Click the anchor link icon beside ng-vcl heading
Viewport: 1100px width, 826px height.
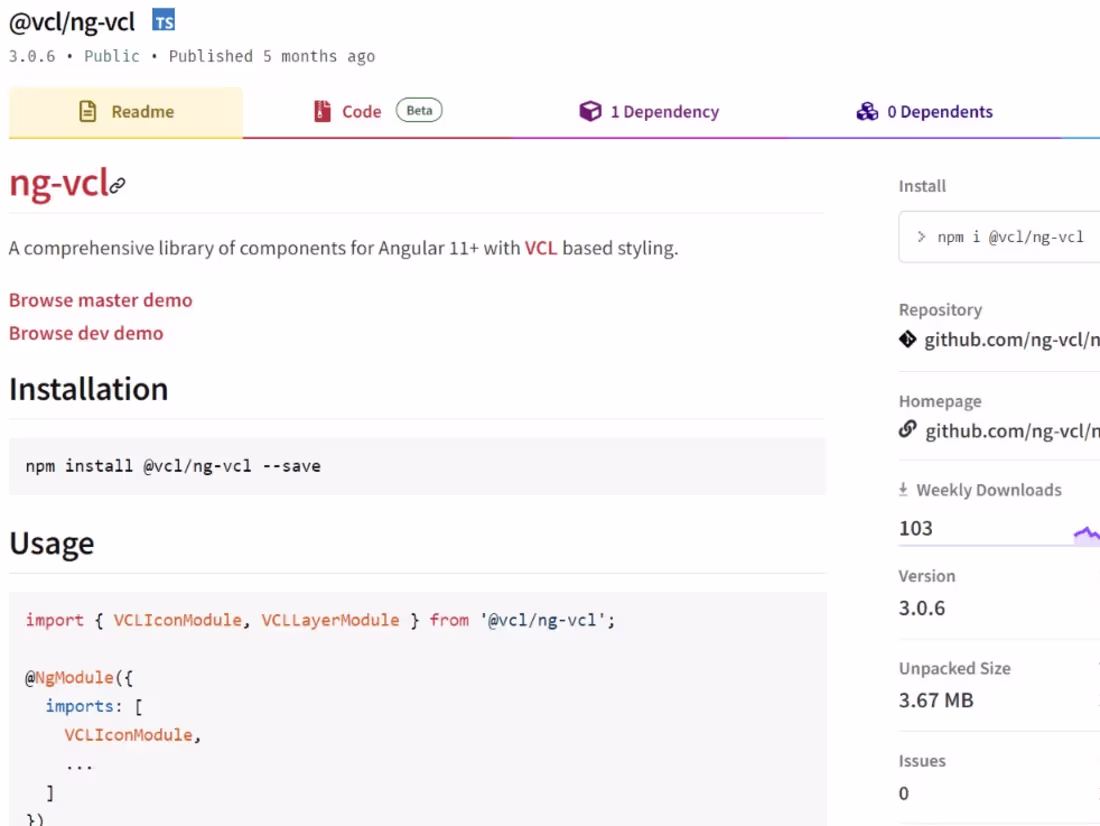pos(117,186)
